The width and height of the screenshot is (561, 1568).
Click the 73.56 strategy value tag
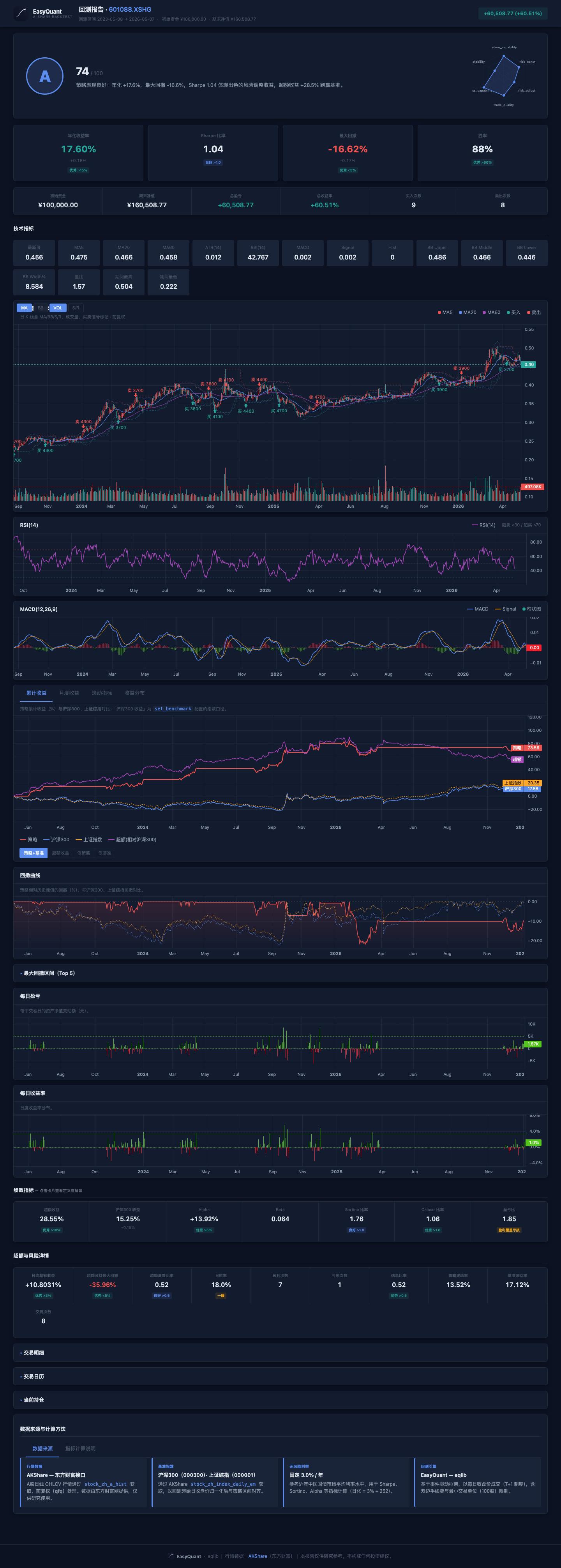coord(533,748)
